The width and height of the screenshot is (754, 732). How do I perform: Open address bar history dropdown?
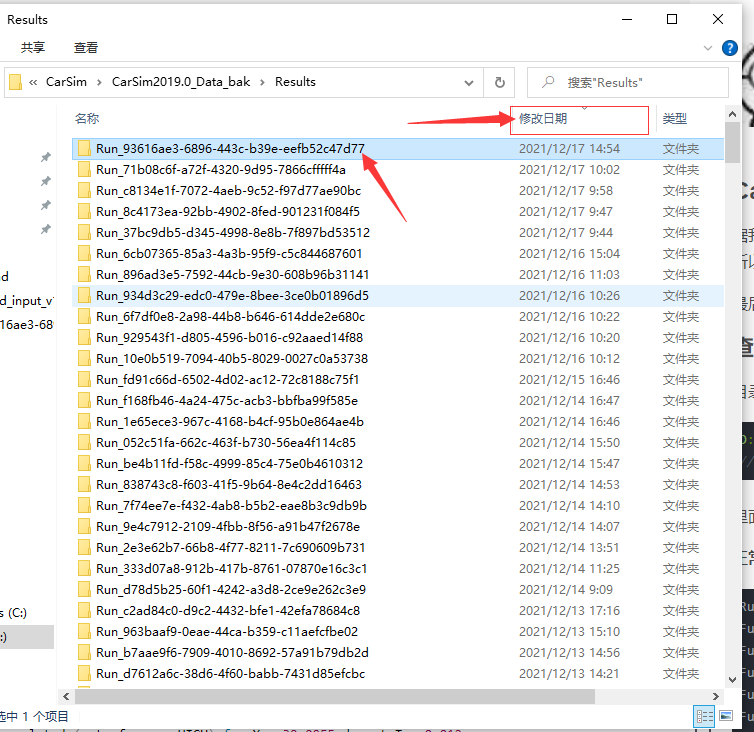[469, 83]
